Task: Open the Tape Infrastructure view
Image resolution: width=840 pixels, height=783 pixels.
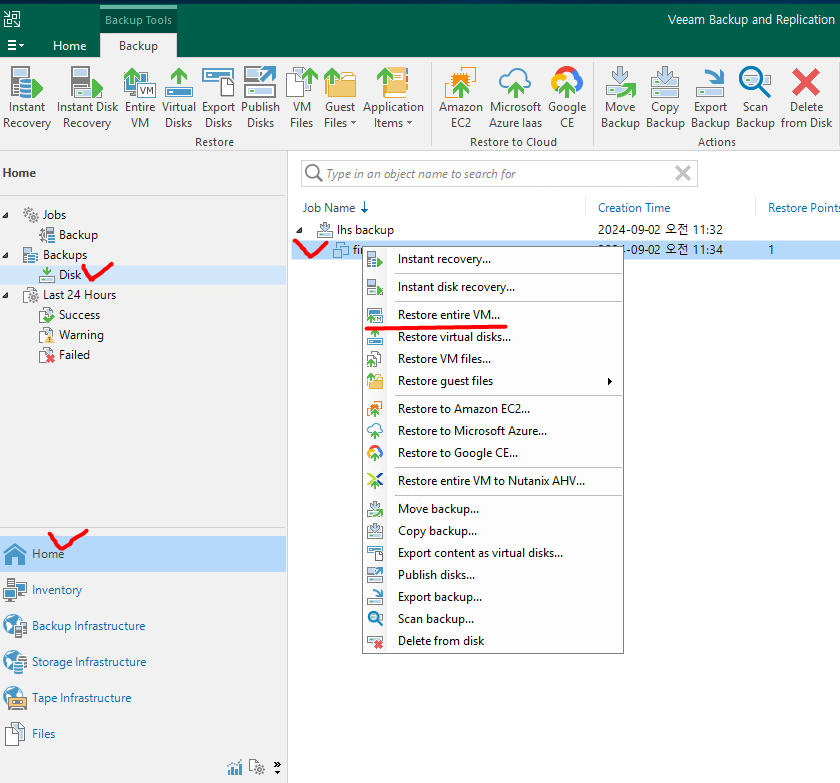Action: click(142, 697)
